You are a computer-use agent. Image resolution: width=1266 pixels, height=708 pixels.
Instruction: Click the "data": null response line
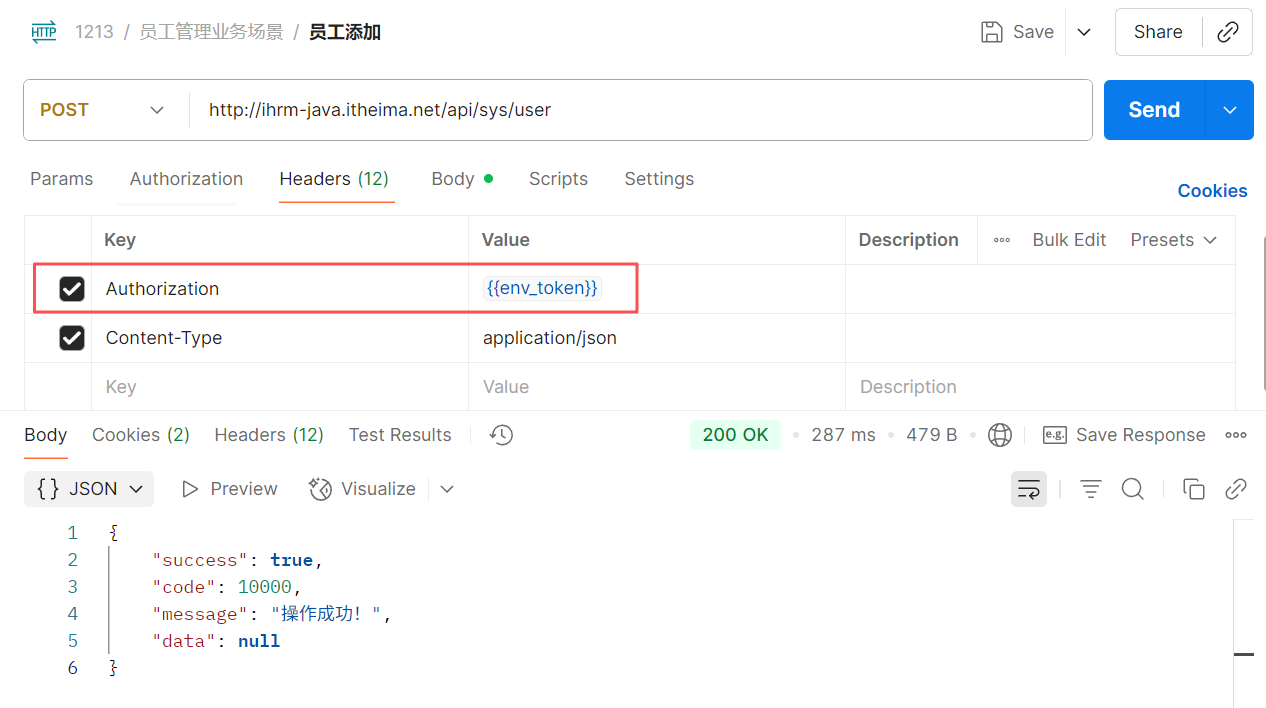click(216, 641)
